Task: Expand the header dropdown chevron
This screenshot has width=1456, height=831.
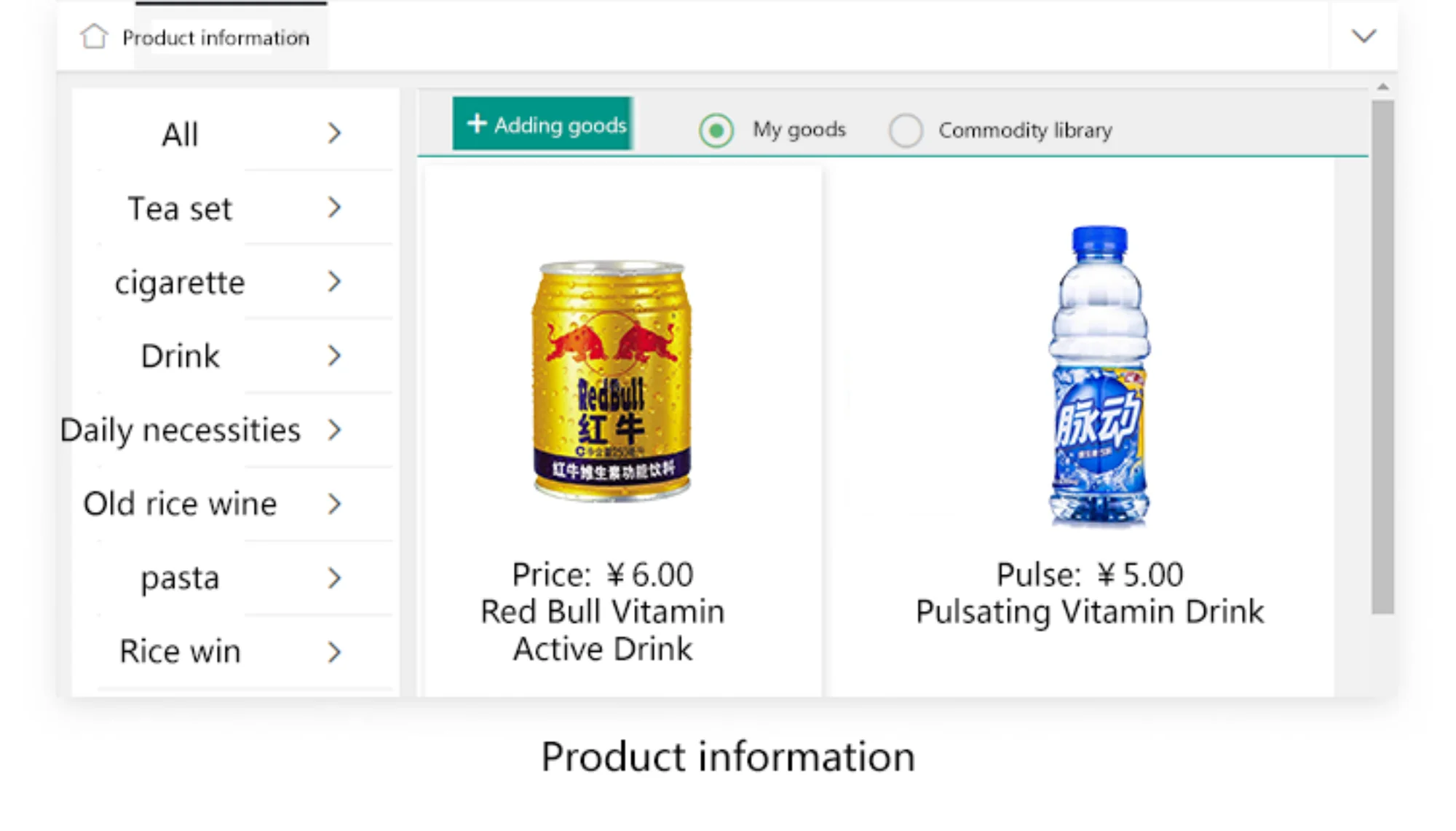Action: coord(1364,36)
